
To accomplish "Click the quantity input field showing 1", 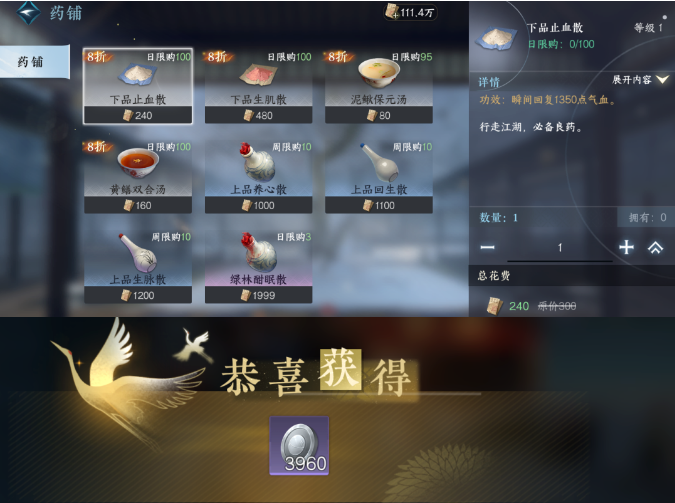I will (560, 248).
